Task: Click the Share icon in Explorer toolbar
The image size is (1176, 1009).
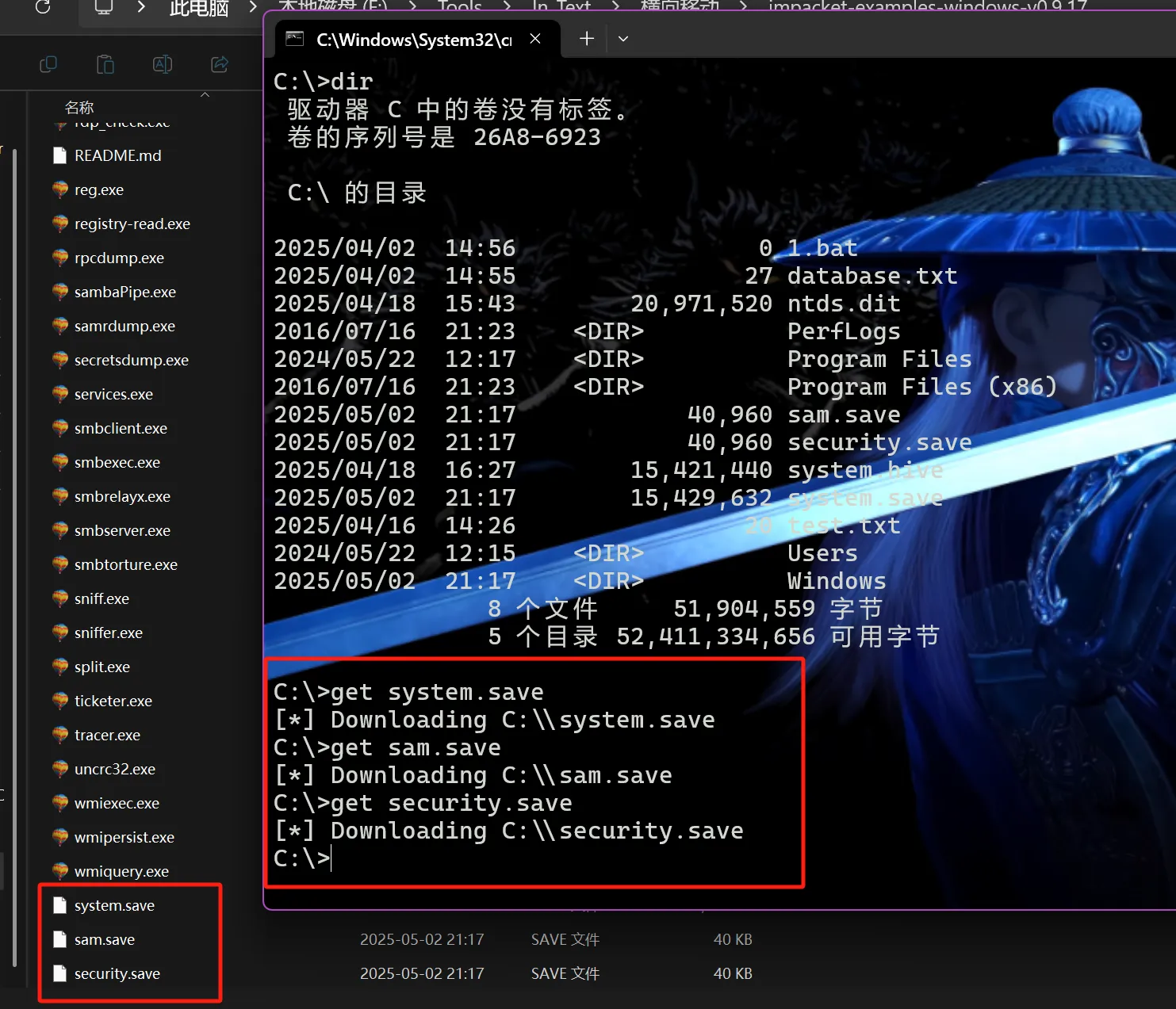Action: click(x=220, y=64)
